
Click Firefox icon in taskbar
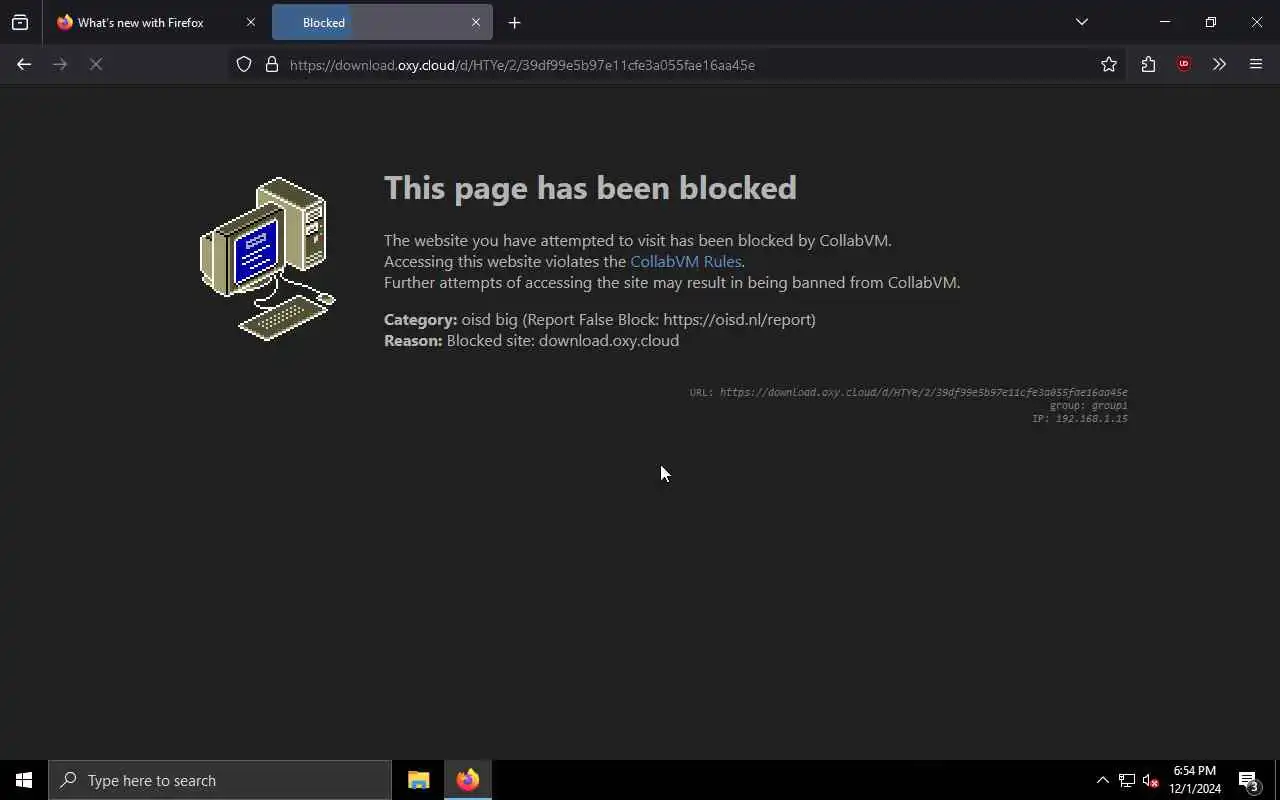(468, 780)
